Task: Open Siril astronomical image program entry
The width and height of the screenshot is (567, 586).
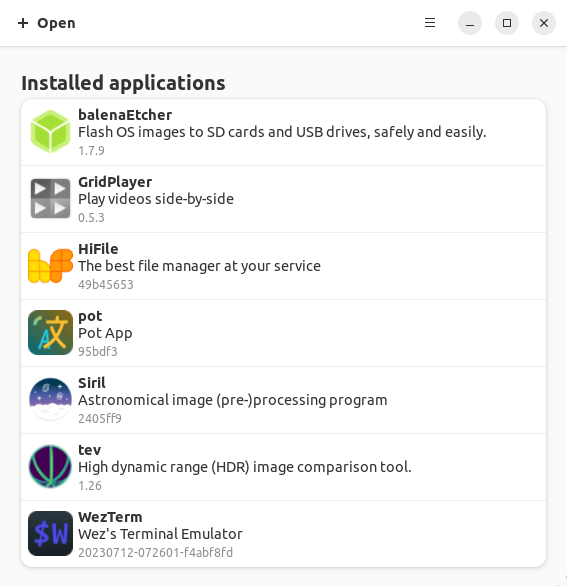Action: [x=284, y=400]
